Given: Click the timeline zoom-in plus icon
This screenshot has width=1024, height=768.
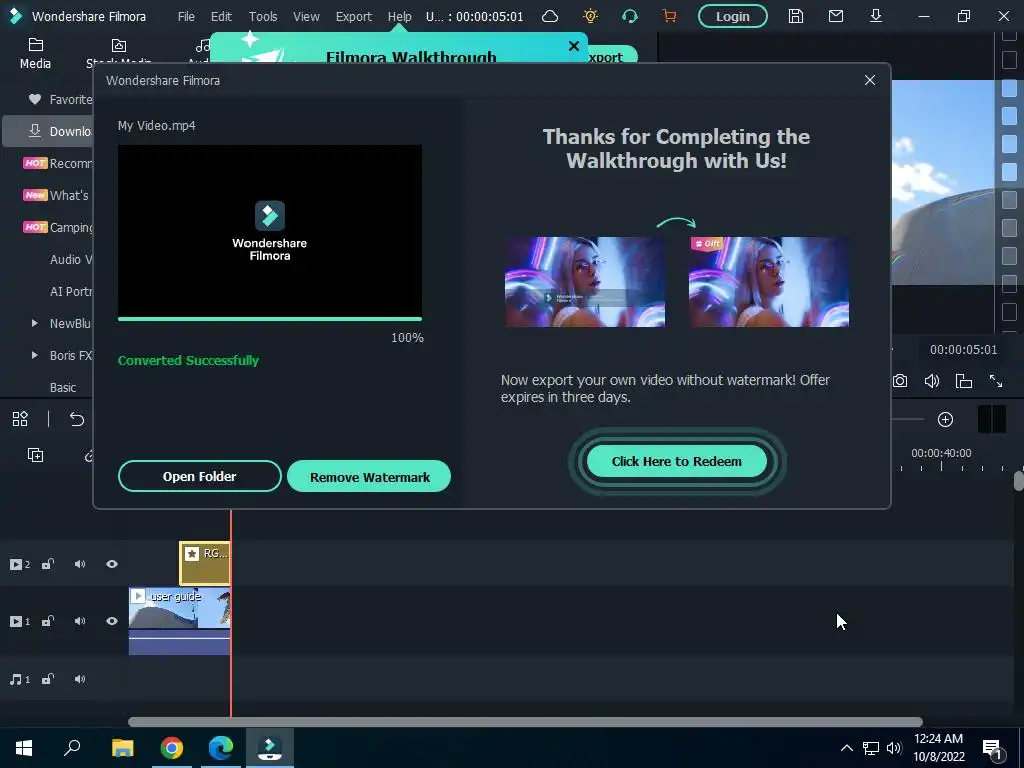Looking at the screenshot, I should 945,419.
